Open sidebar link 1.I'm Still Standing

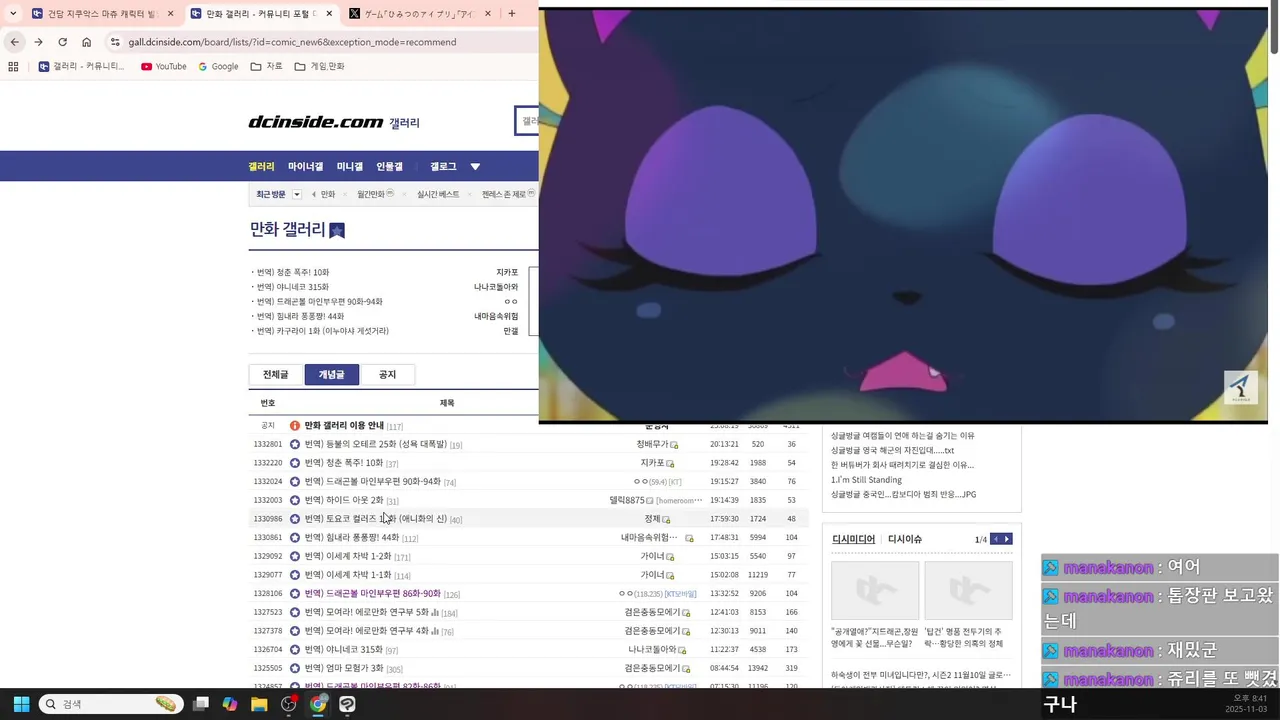[866, 480]
